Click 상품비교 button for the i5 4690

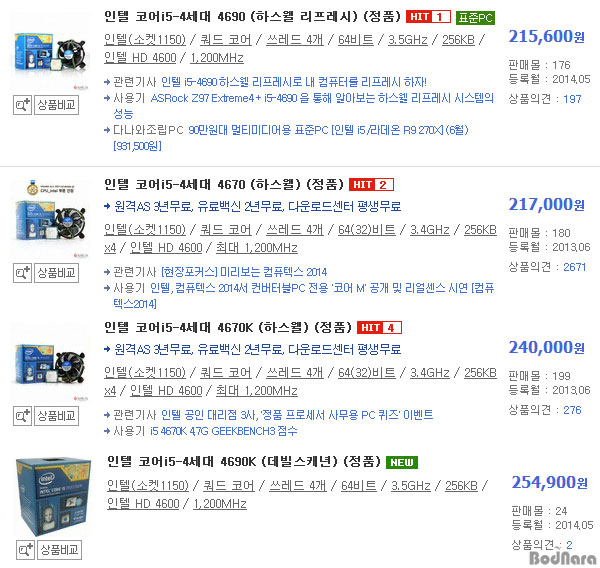57,105
